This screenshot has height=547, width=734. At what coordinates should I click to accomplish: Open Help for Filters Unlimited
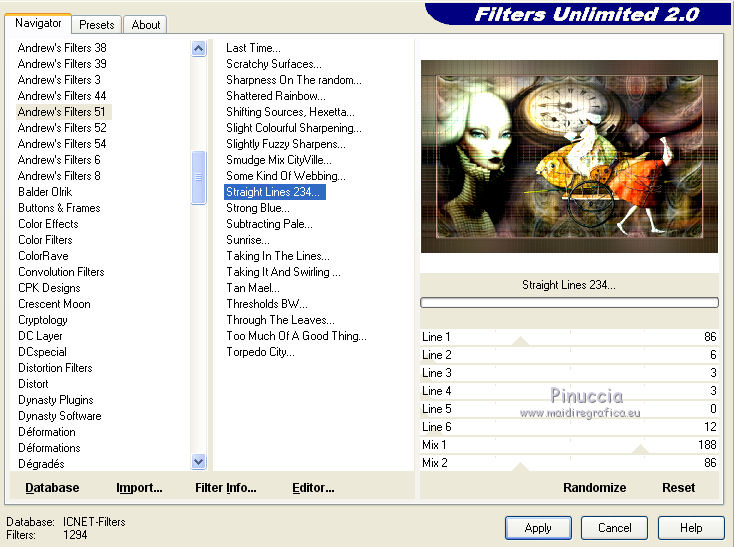click(691, 528)
